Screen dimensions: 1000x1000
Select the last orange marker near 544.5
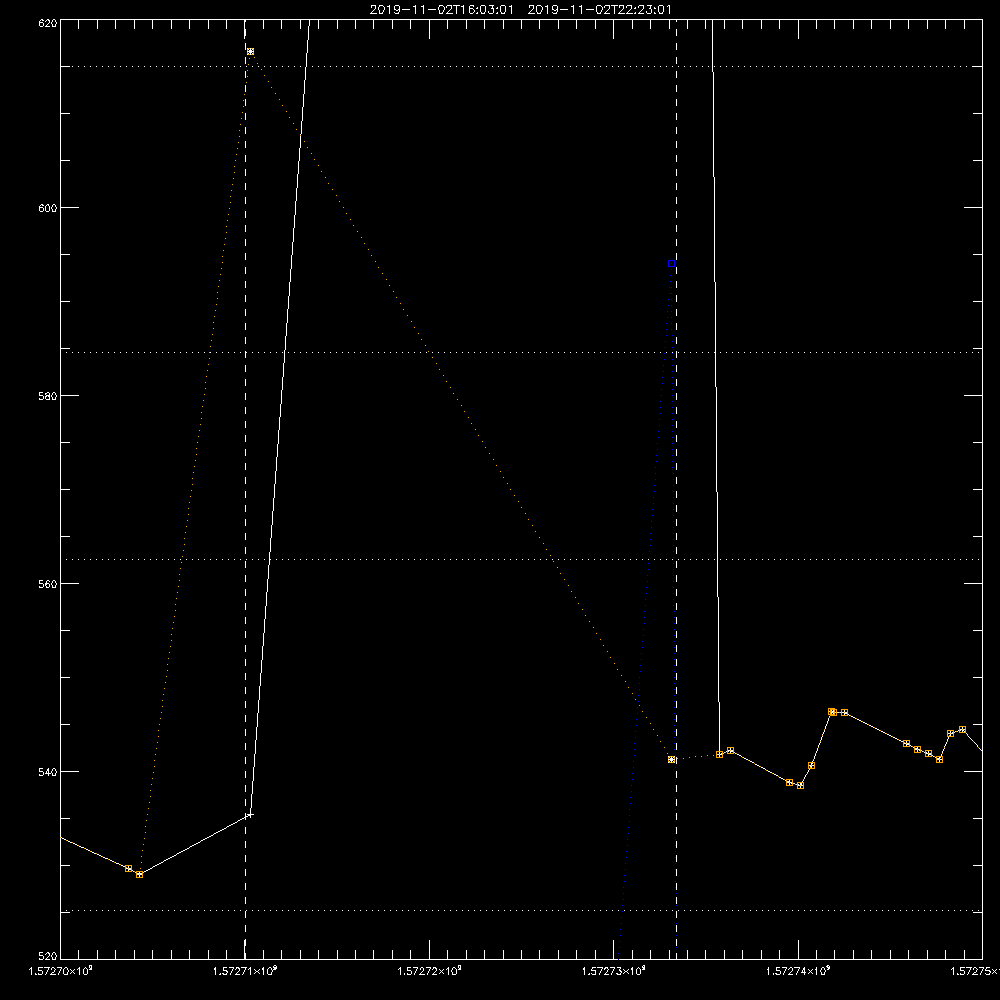click(x=962, y=730)
